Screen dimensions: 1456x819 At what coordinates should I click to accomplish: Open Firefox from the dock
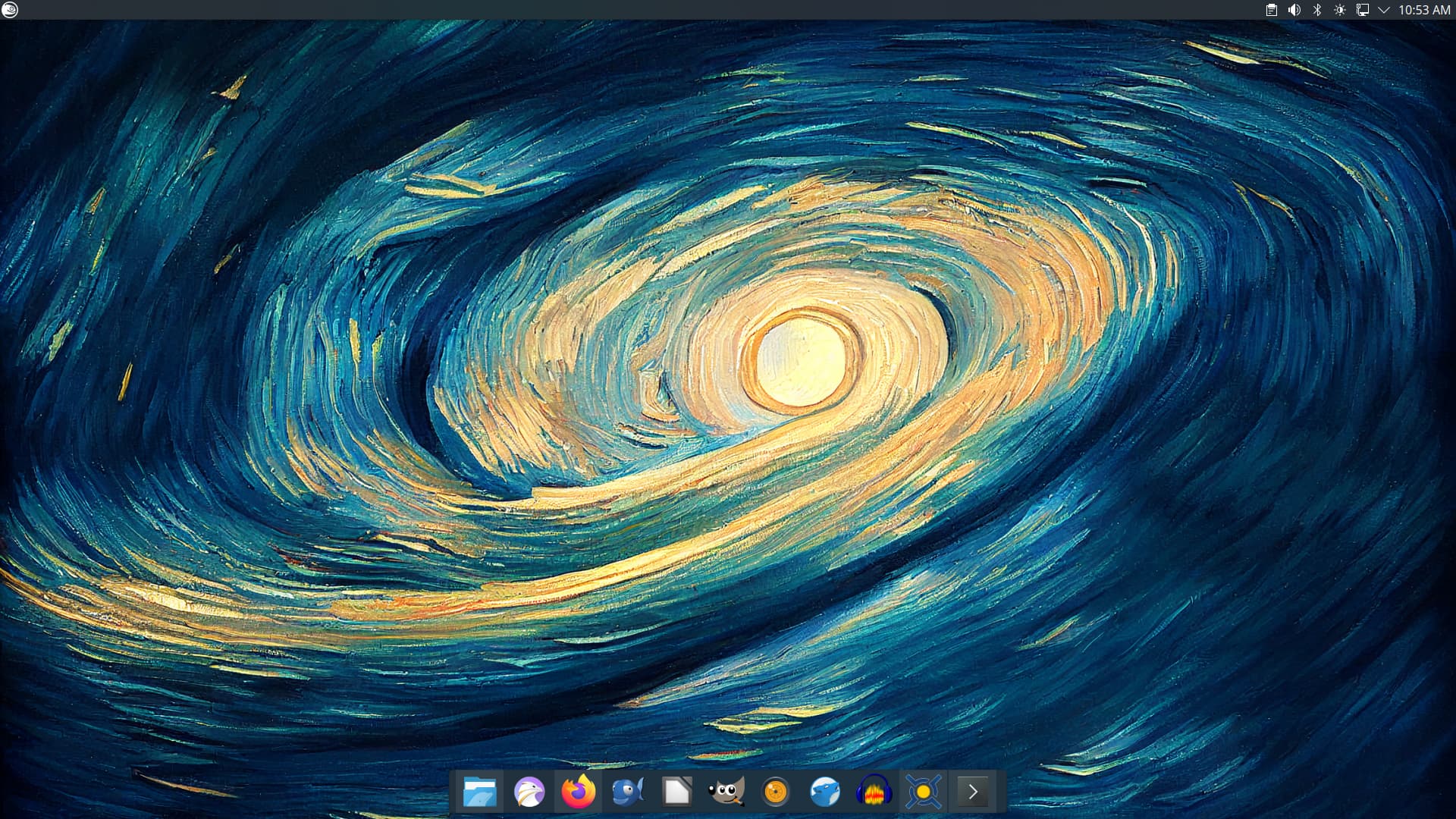click(x=578, y=792)
